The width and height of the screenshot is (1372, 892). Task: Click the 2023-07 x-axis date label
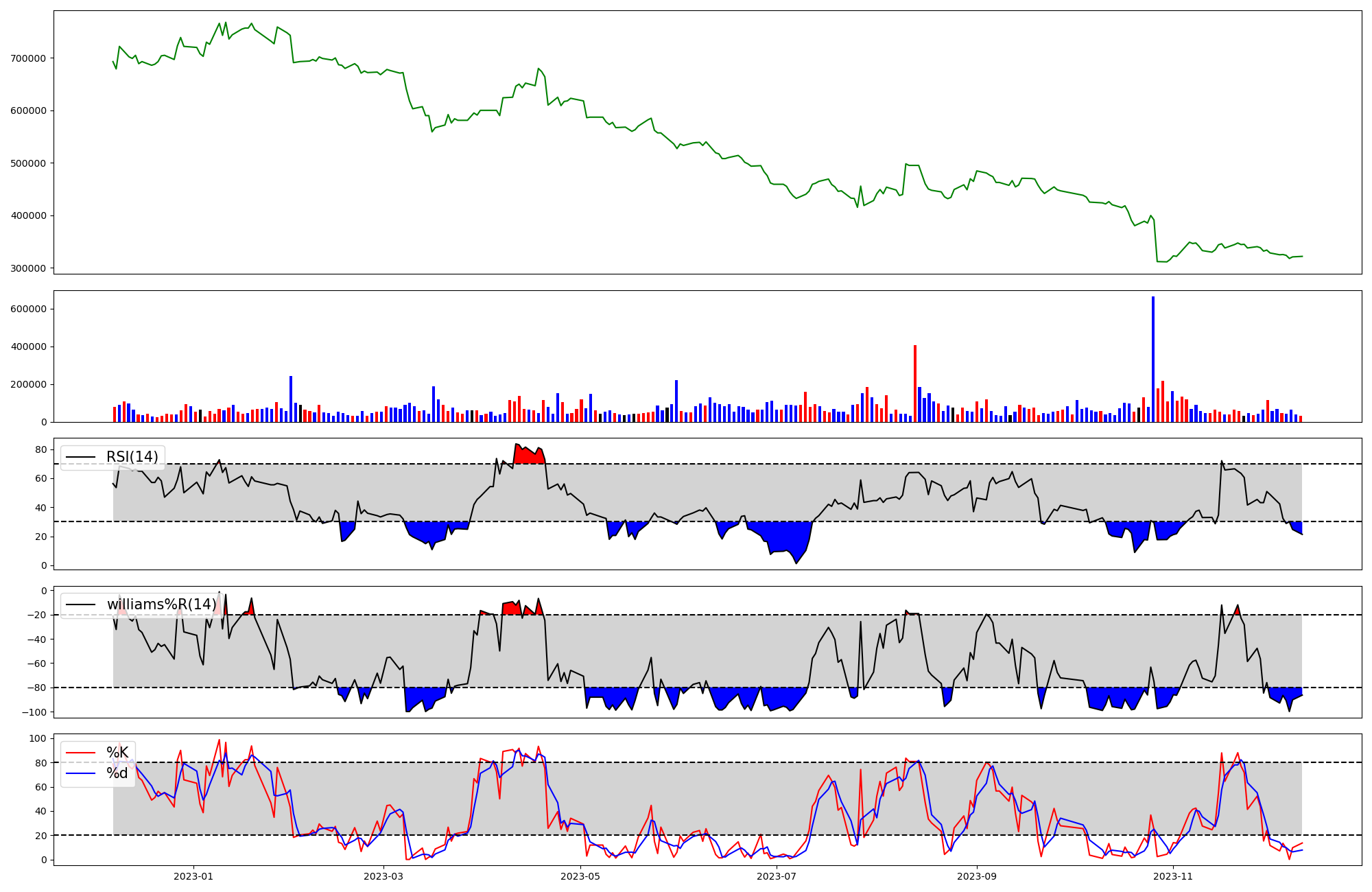pyautogui.click(x=777, y=876)
